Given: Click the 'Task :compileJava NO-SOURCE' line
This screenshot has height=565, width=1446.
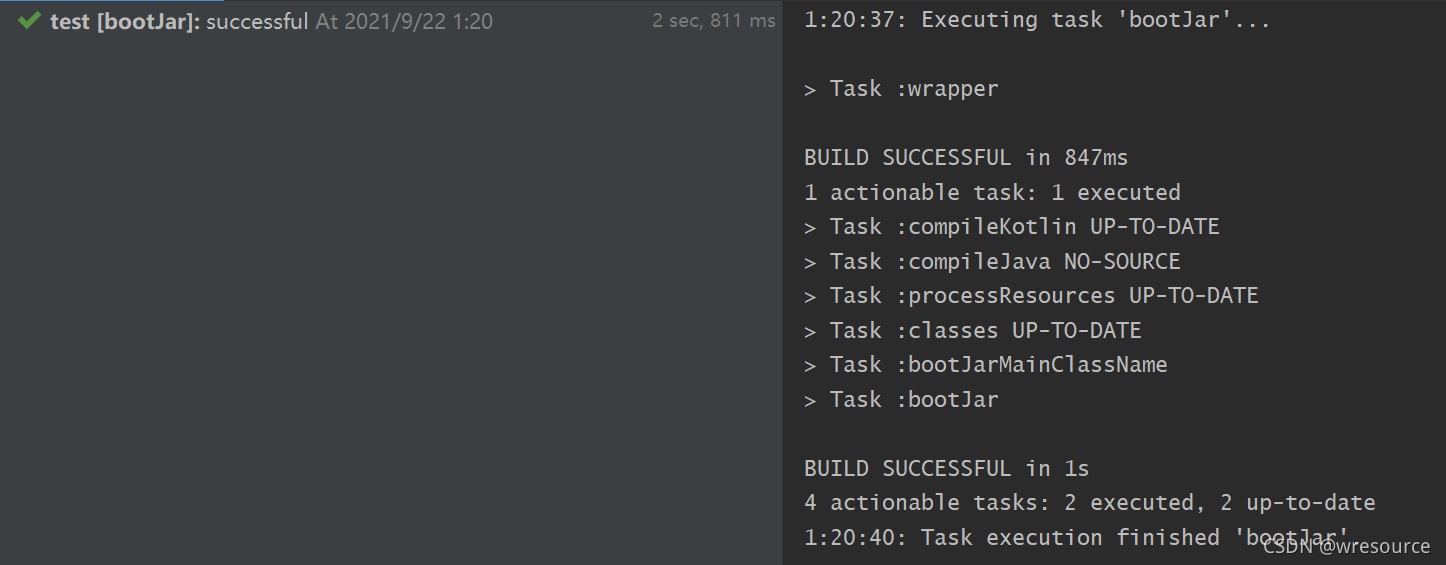Looking at the screenshot, I should pos(991,262).
